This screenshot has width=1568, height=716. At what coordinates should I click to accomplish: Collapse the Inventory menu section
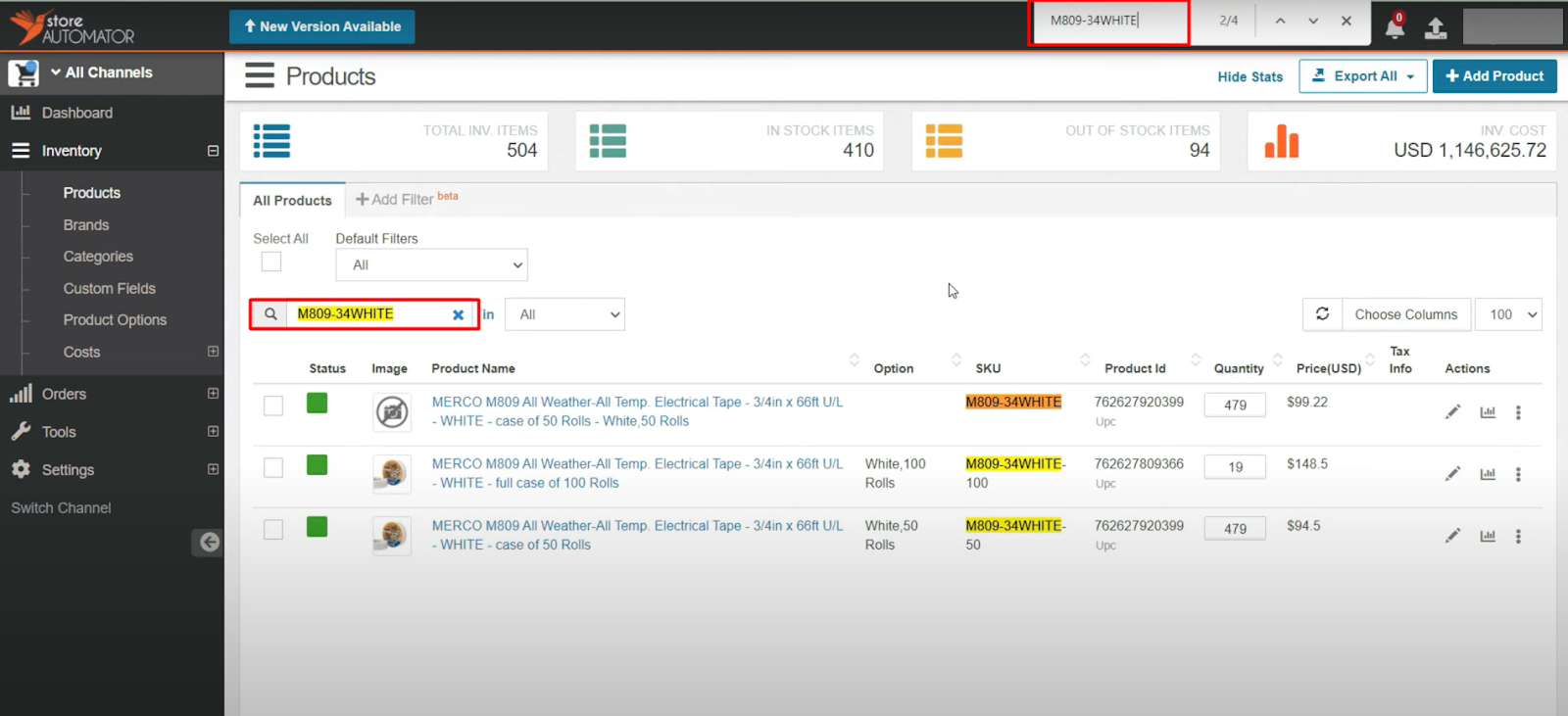pyautogui.click(x=213, y=151)
